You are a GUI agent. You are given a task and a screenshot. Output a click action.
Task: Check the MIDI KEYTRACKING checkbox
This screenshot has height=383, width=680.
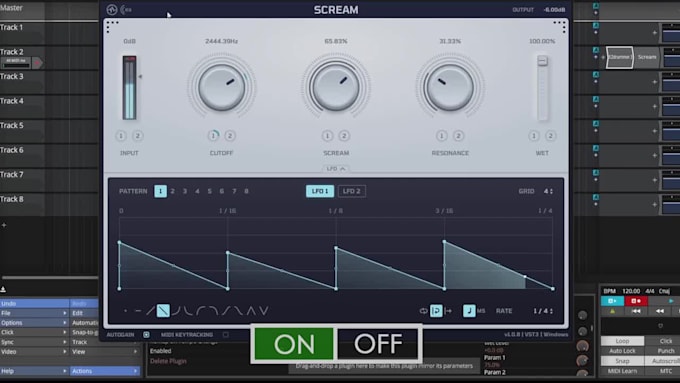(x=226, y=335)
